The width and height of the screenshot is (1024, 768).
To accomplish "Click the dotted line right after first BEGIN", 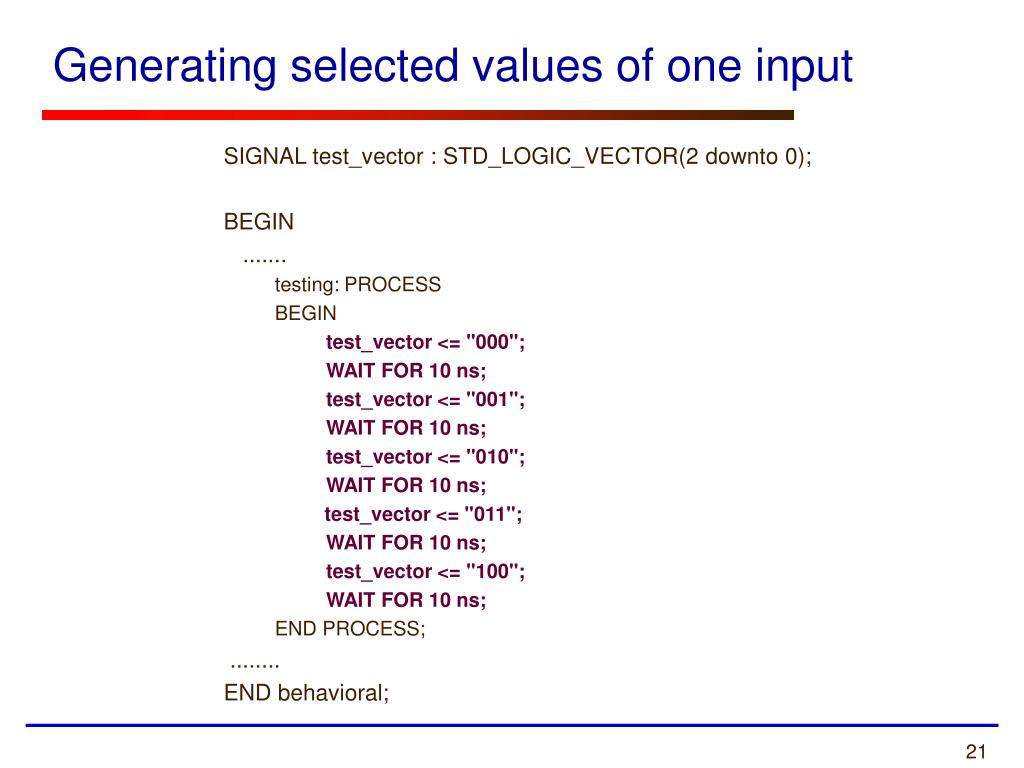I will click(x=264, y=256).
